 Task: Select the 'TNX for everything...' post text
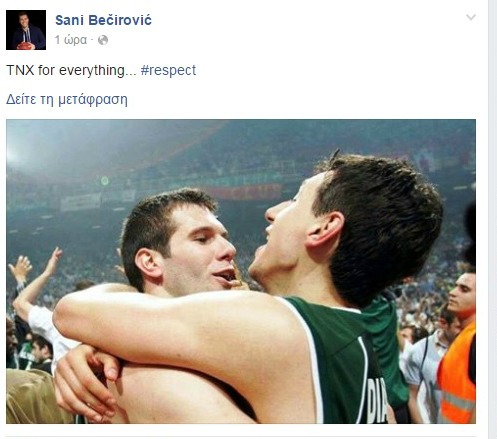71,70
